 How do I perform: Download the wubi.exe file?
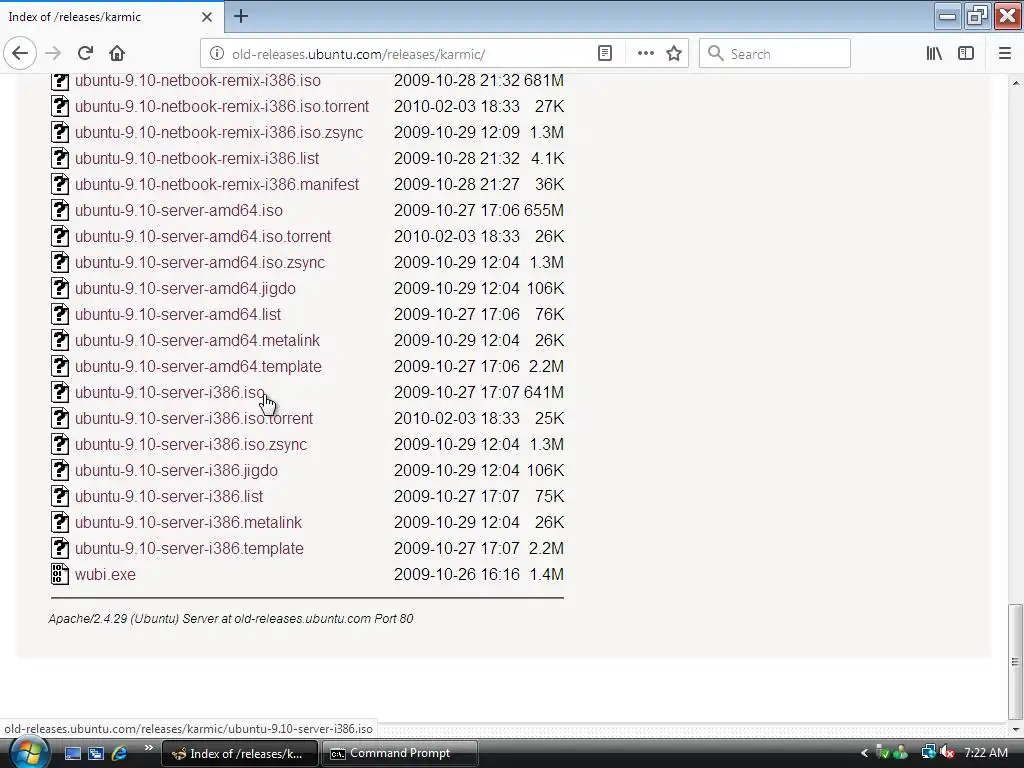tap(105, 575)
